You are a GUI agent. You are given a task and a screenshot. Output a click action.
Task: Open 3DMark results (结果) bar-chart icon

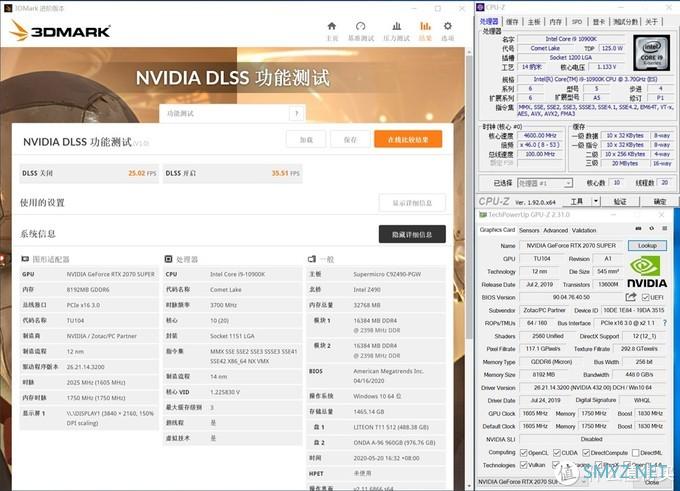point(425,26)
